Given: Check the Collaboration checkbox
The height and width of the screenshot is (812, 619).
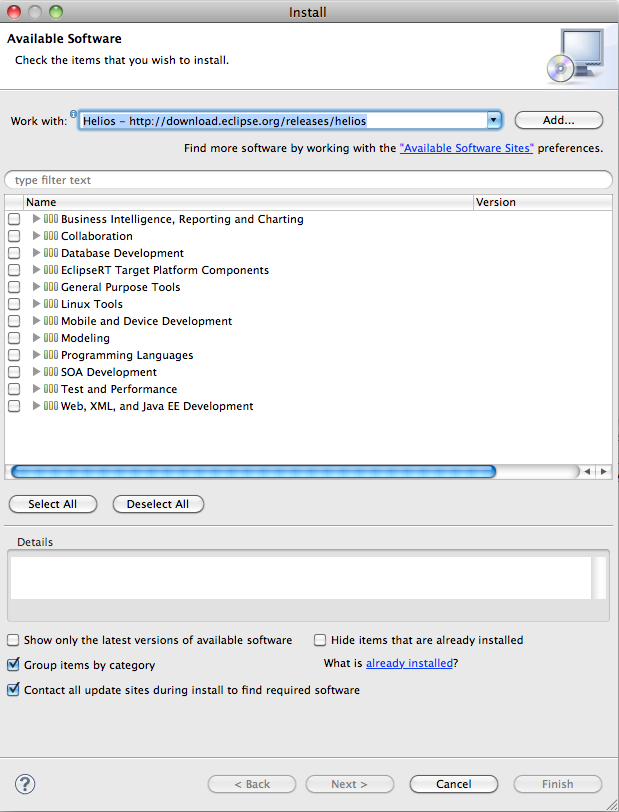Looking at the screenshot, I should tap(14, 236).
